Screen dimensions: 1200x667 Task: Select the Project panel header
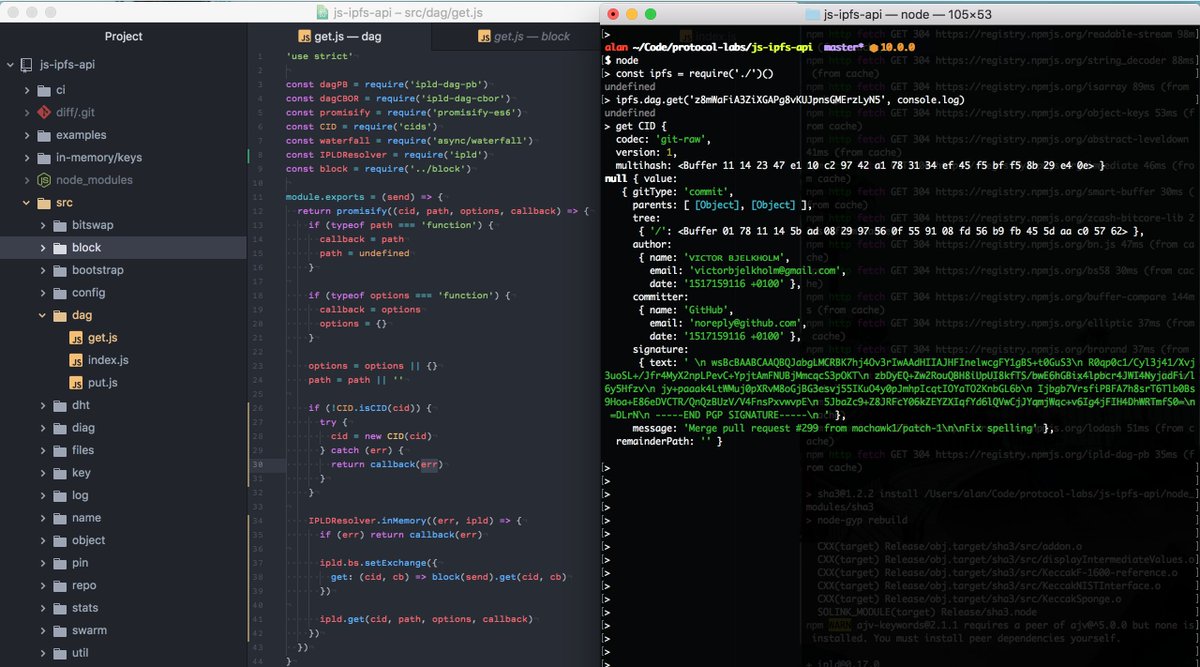[123, 36]
